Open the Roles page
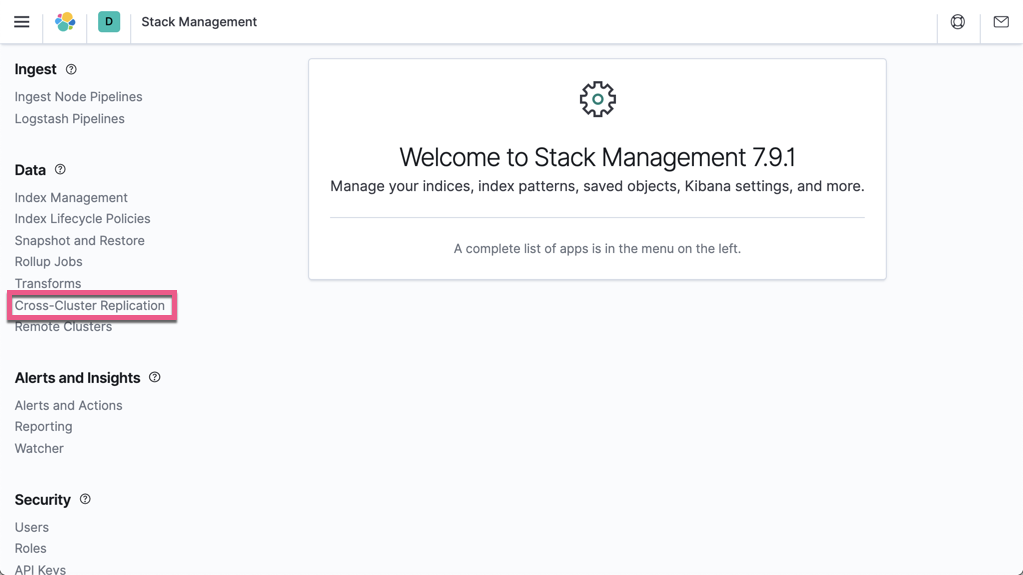Screen dimensions: 1023x575 coord(31,548)
